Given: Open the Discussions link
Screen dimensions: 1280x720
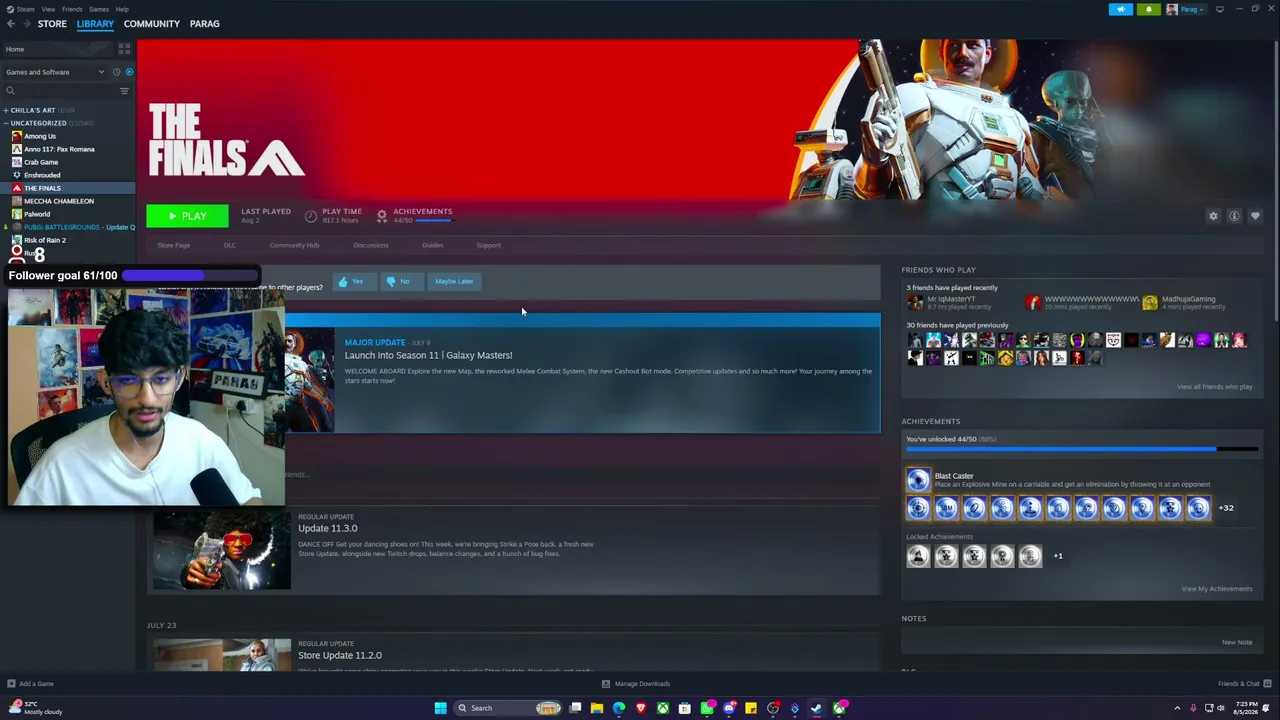Looking at the screenshot, I should (370, 245).
